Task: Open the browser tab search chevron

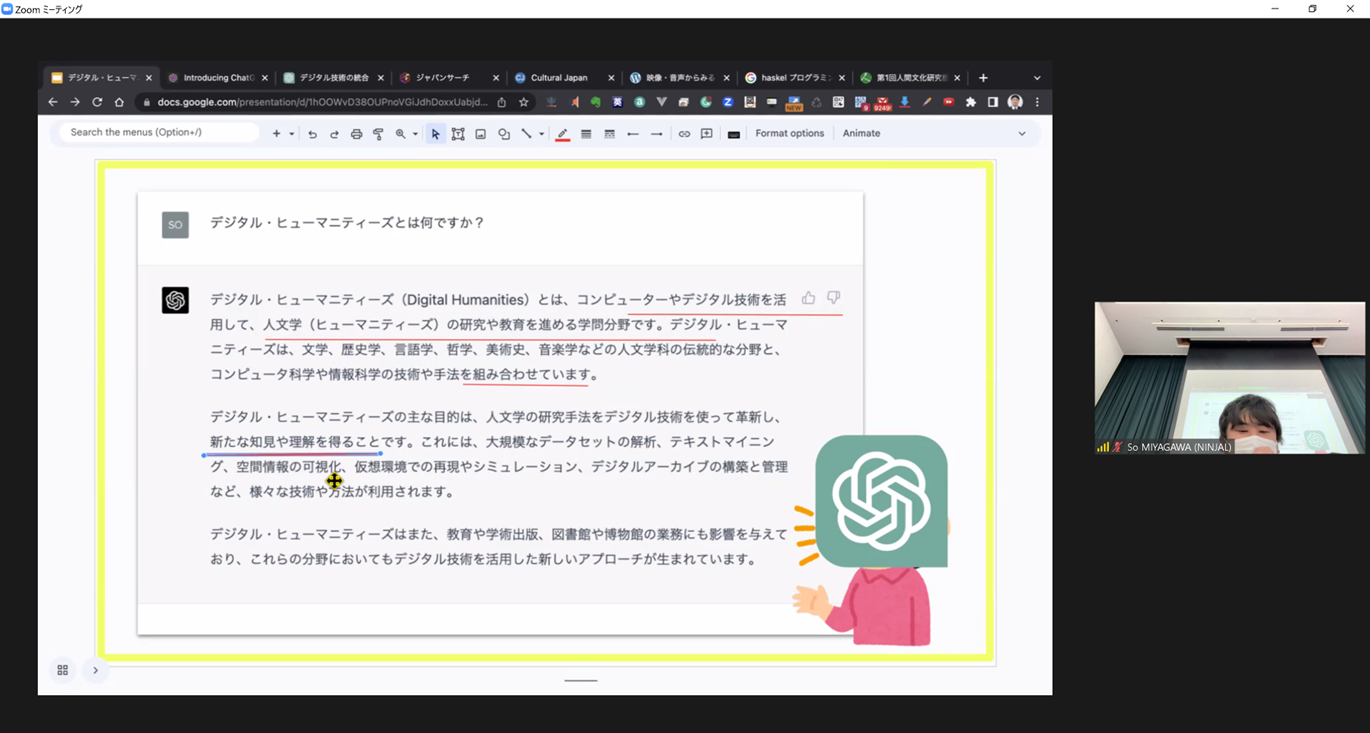Action: coord(1037,78)
